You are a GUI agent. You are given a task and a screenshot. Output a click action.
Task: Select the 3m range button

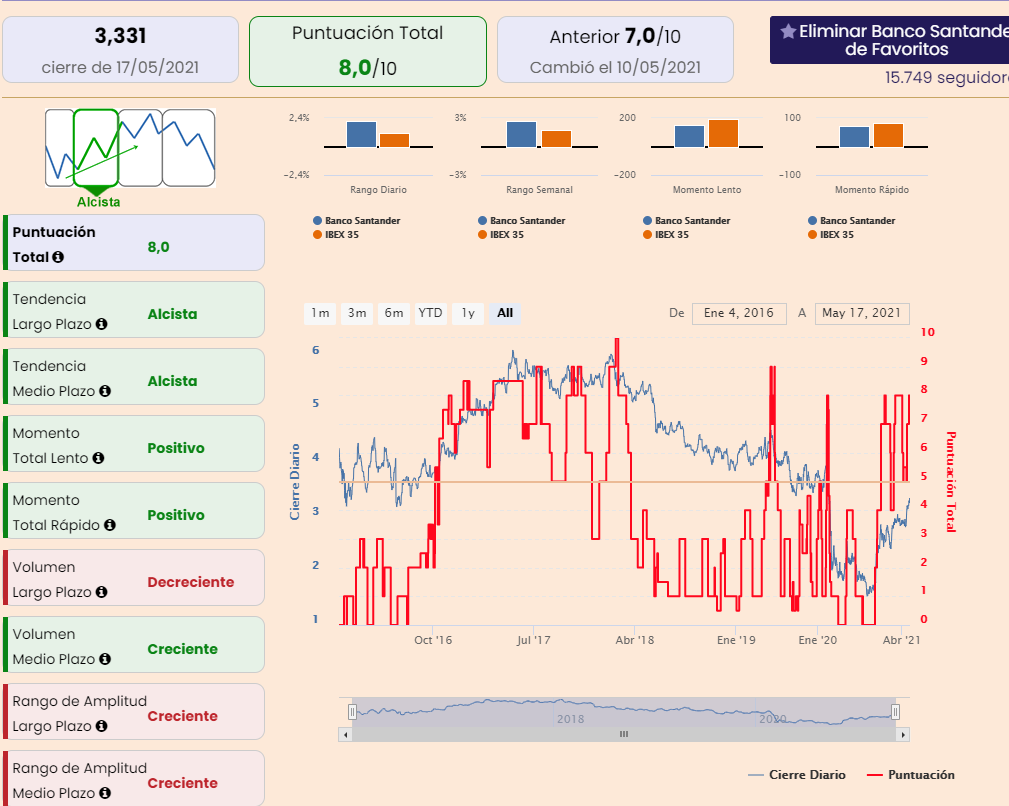click(x=356, y=313)
